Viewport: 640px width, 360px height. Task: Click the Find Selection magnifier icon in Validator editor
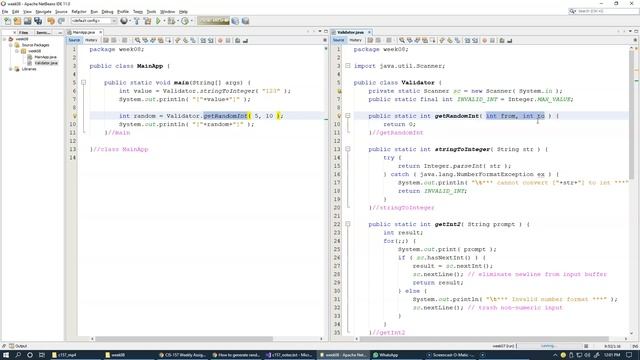[402, 40]
